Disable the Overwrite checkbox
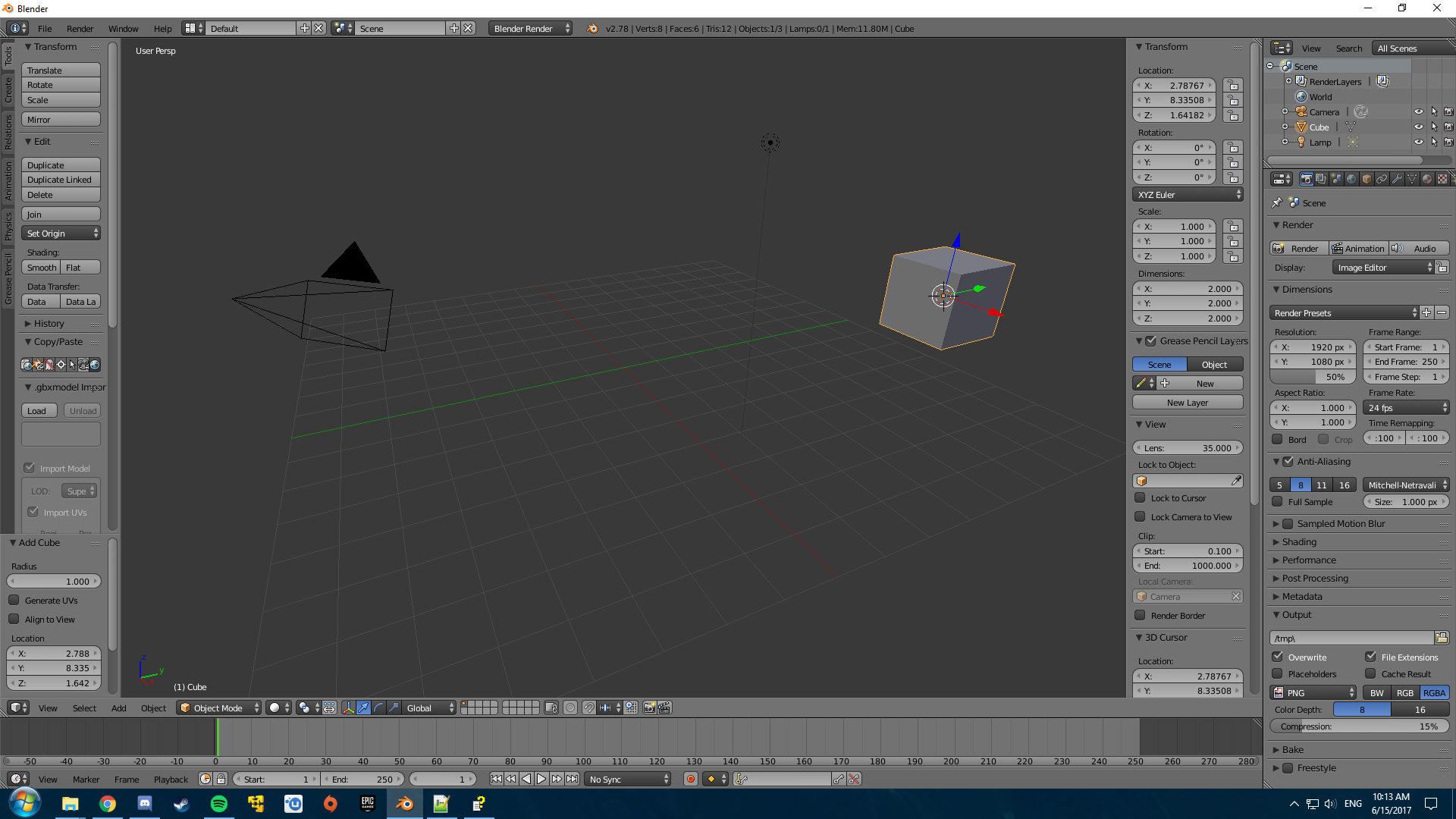 [x=1278, y=657]
